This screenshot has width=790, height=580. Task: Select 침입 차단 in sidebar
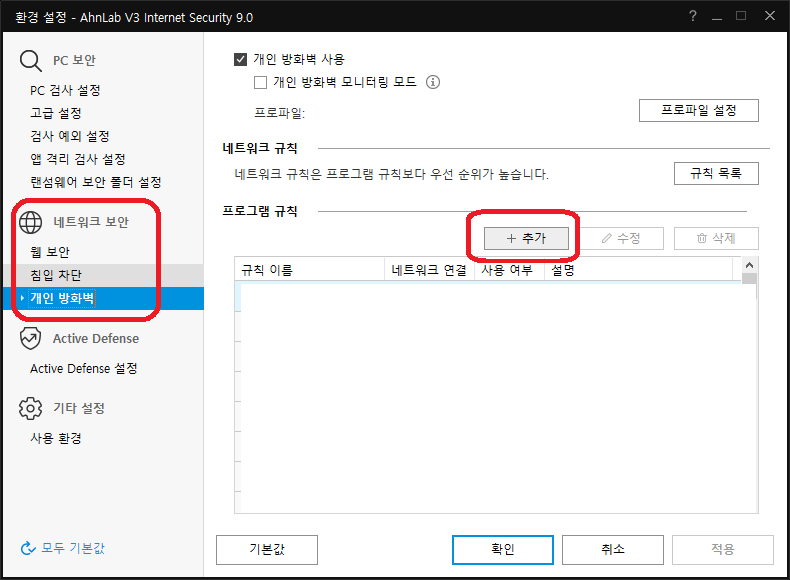[103, 275]
